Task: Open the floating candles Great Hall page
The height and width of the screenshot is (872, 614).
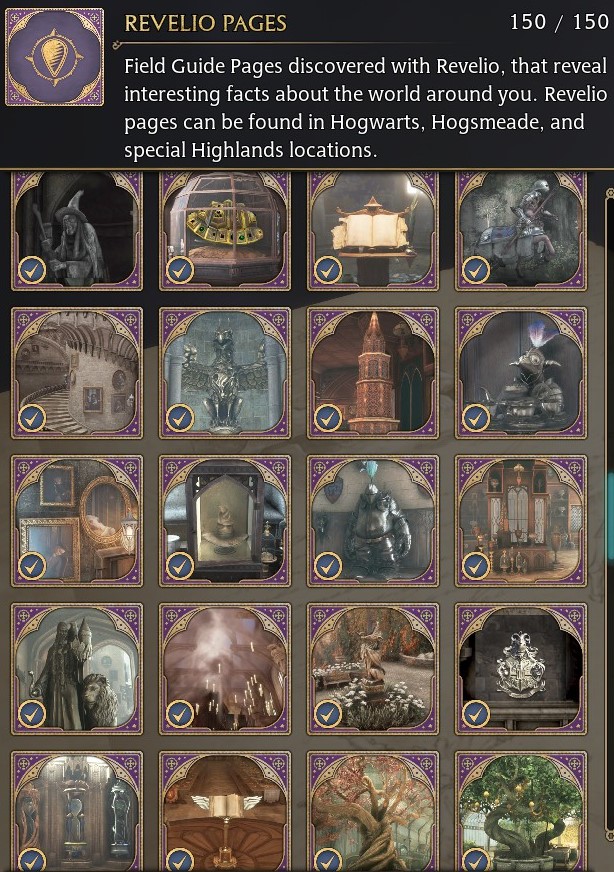Action: (x=225, y=669)
